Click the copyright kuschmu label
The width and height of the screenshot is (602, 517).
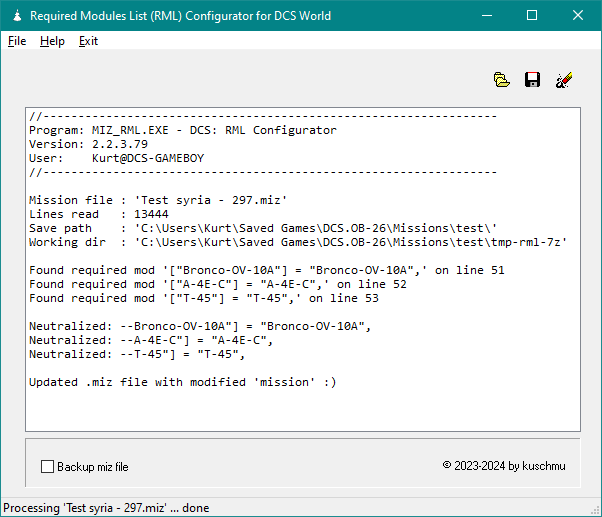505,465
